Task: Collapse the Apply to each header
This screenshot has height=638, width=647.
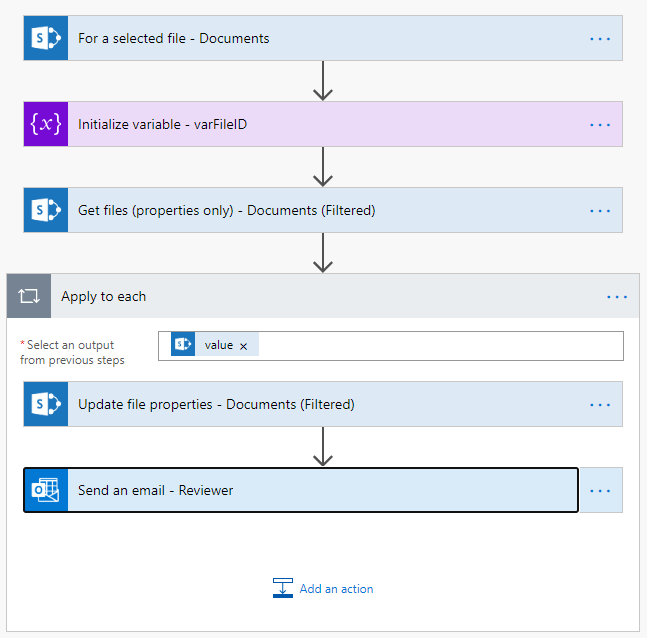Action: (300, 296)
